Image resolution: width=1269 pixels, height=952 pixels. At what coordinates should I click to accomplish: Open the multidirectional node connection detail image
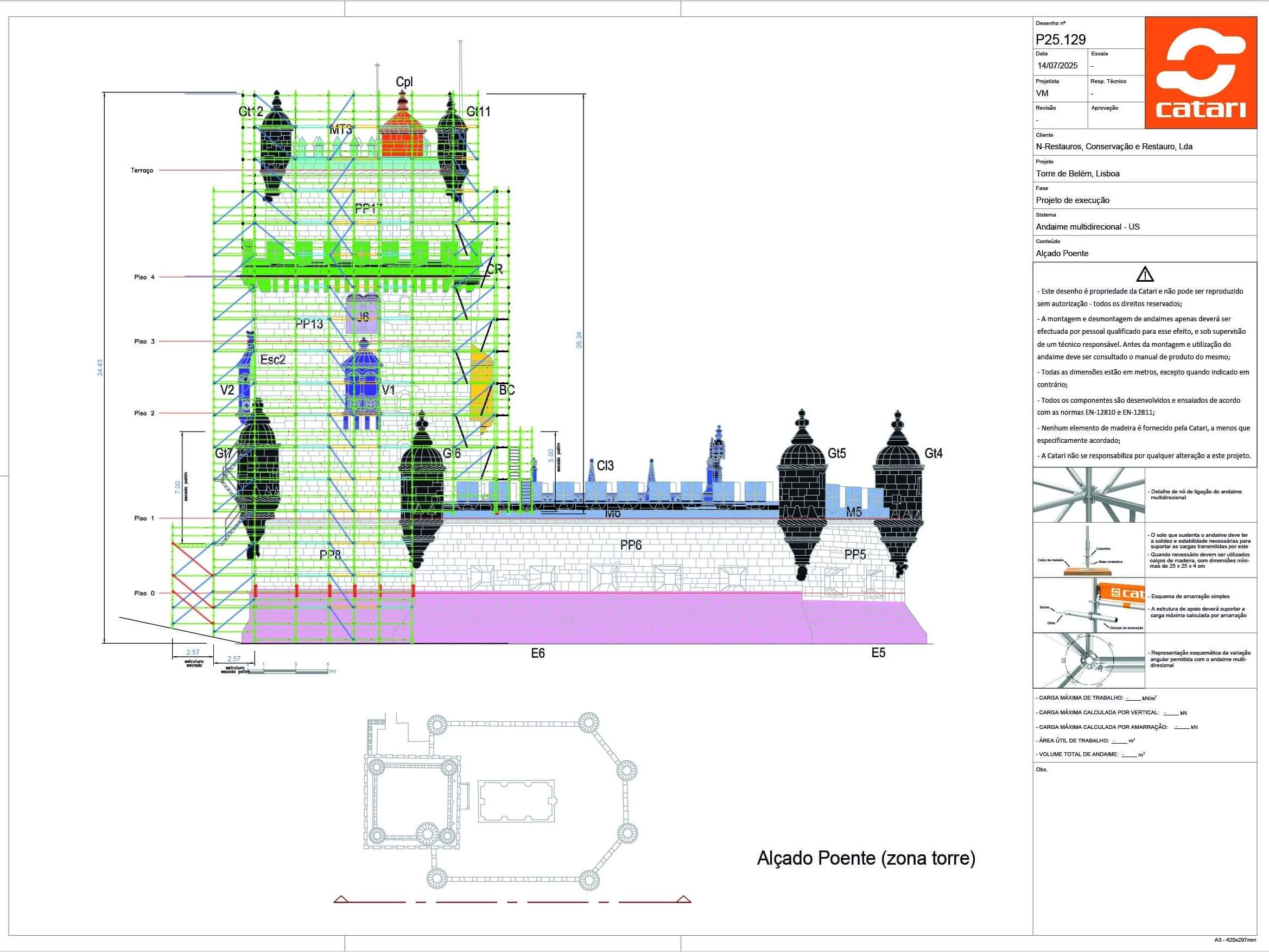[1089, 494]
